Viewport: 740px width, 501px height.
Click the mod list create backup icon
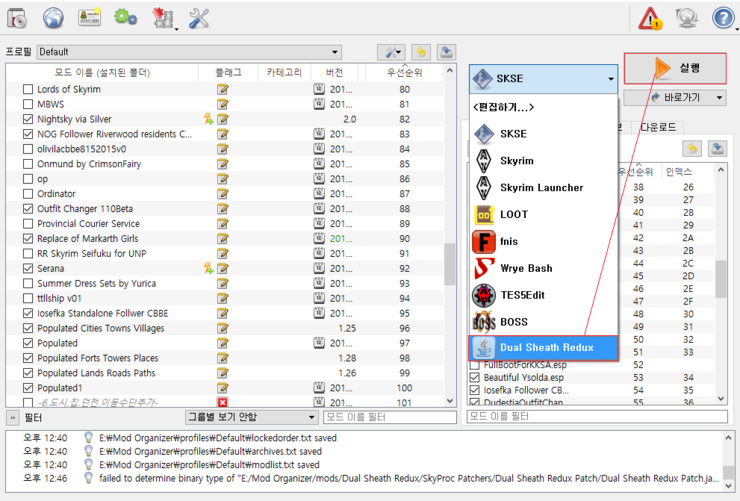tap(446, 52)
